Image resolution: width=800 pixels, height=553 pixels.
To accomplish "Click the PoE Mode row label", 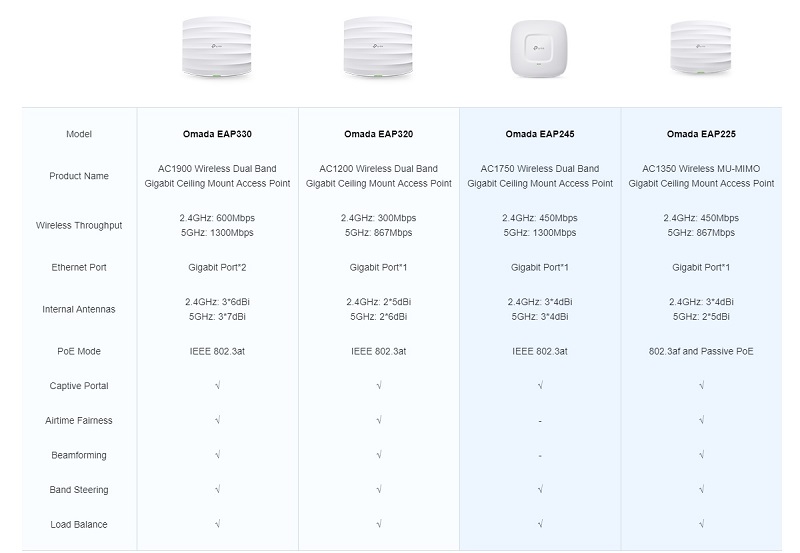I will (x=79, y=351).
